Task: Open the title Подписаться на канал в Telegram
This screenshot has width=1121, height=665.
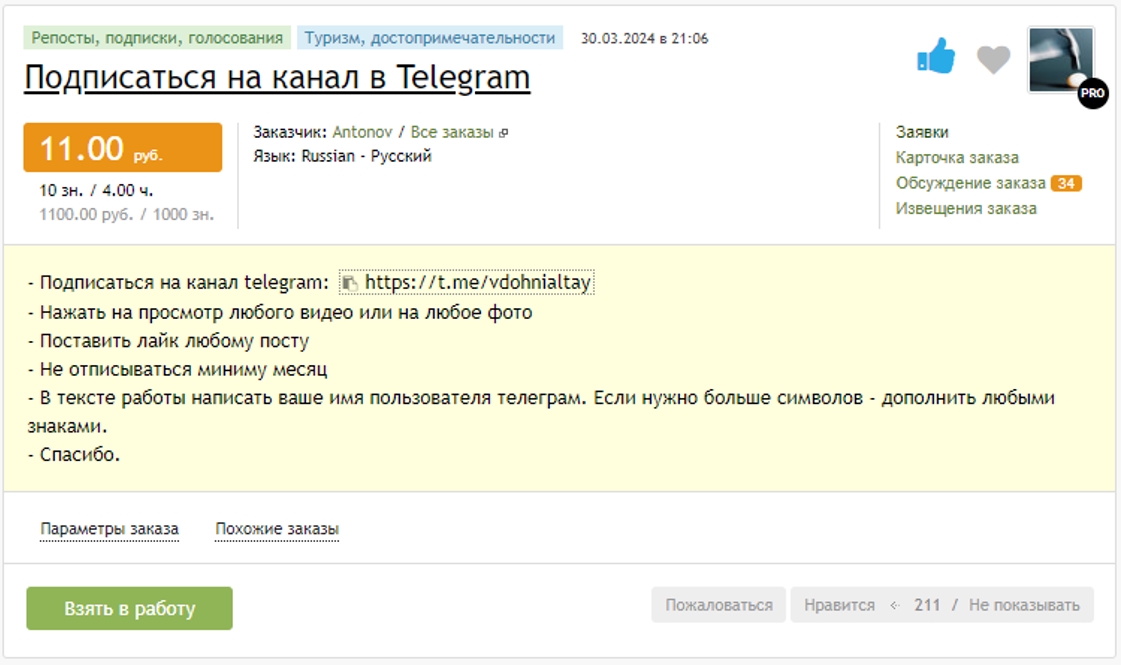Action: (277, 77)
